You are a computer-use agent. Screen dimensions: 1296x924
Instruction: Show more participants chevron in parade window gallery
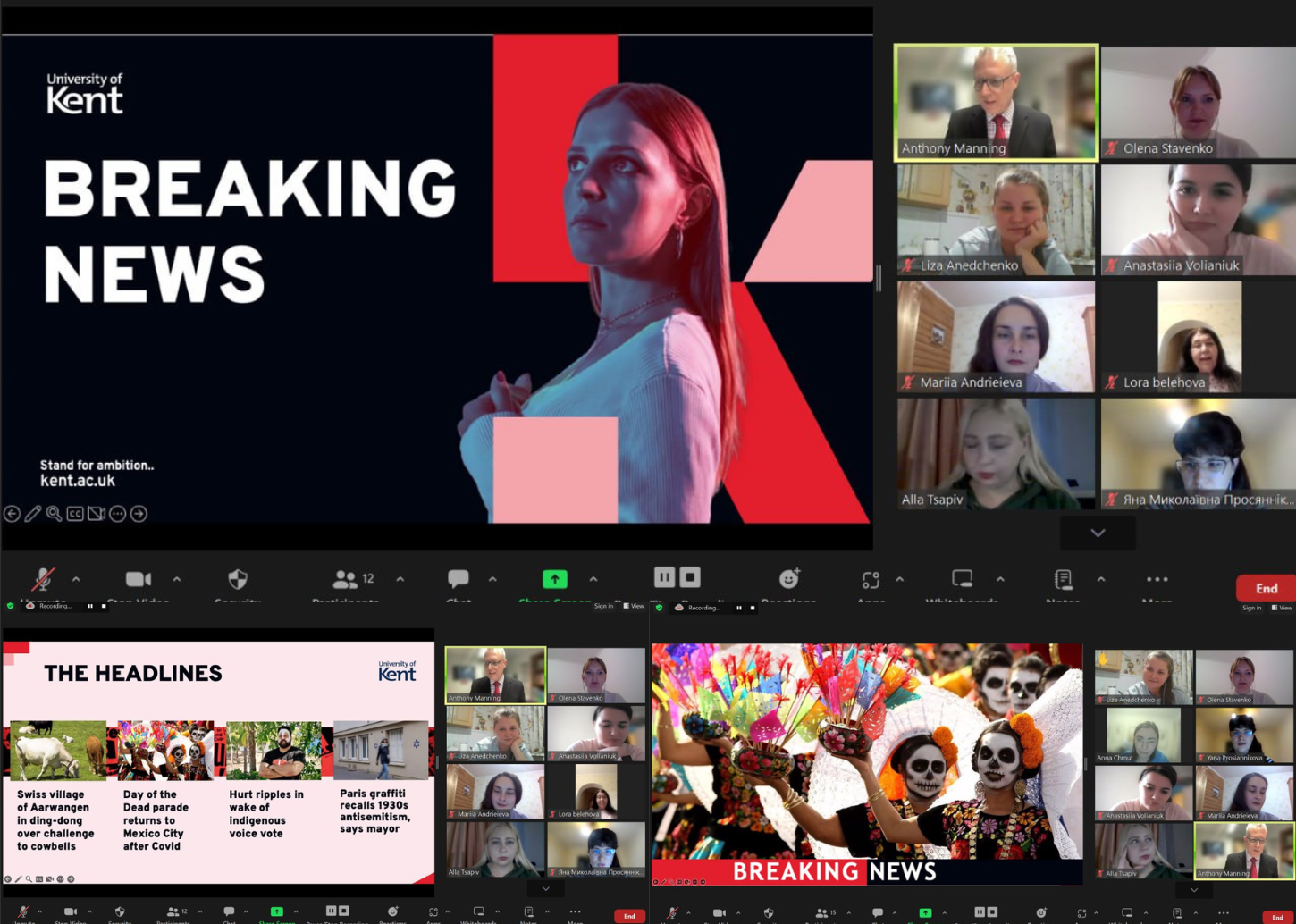pyautogui.click(x=1194, y=890)
